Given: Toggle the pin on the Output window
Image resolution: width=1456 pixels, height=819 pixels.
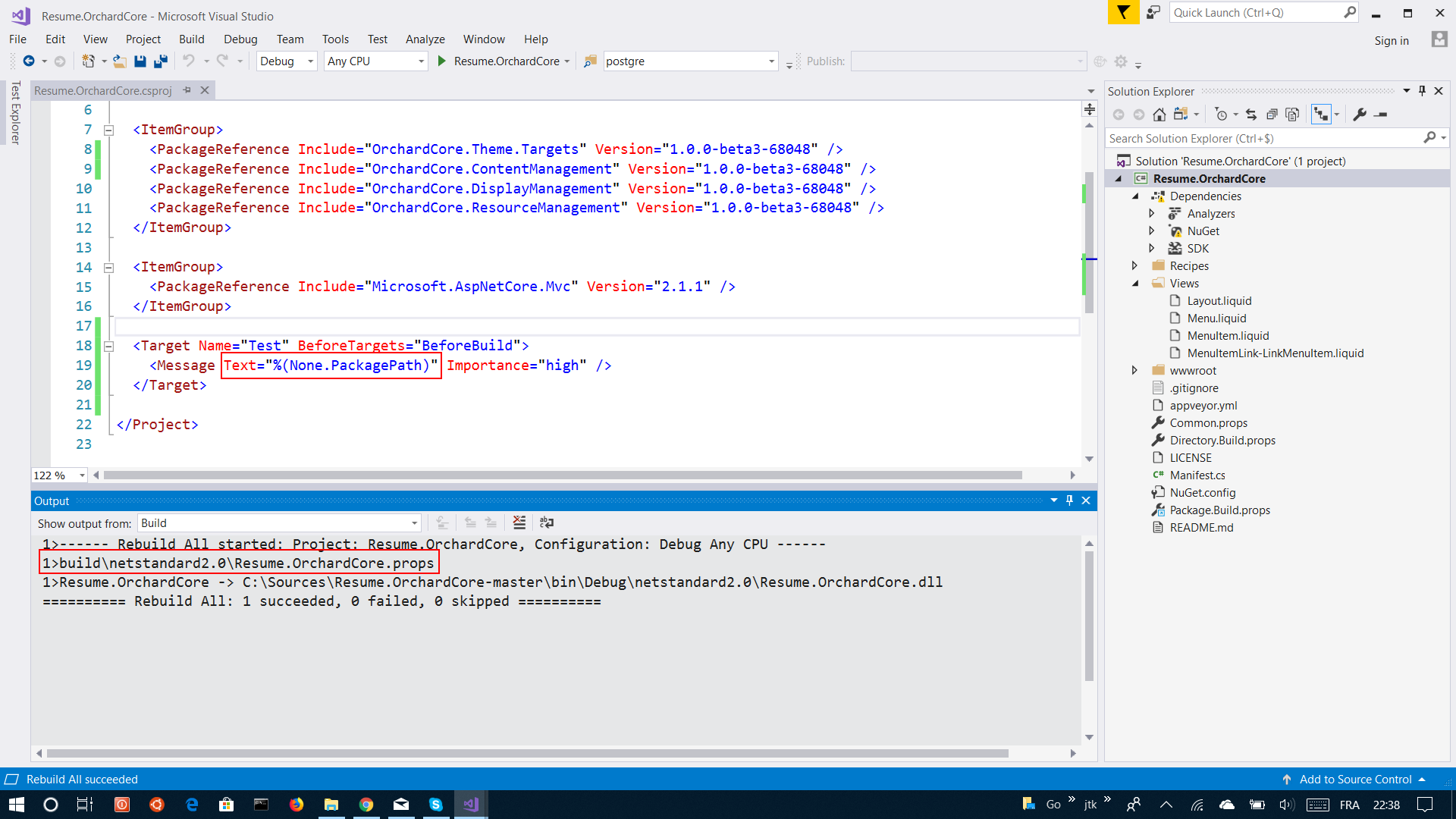Looking at the screenshot, I should [x=1069, y=500].
